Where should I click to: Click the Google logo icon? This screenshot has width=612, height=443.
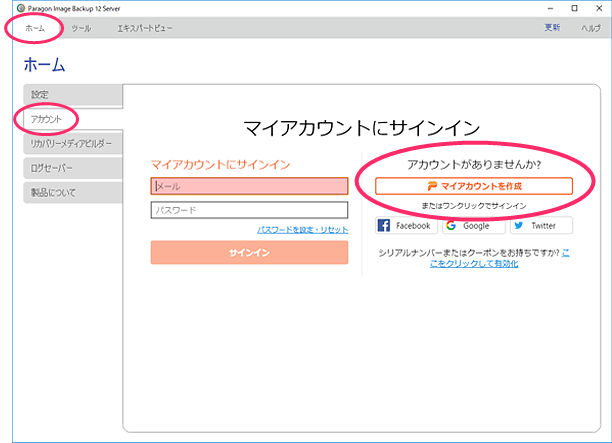coord(451,225)
